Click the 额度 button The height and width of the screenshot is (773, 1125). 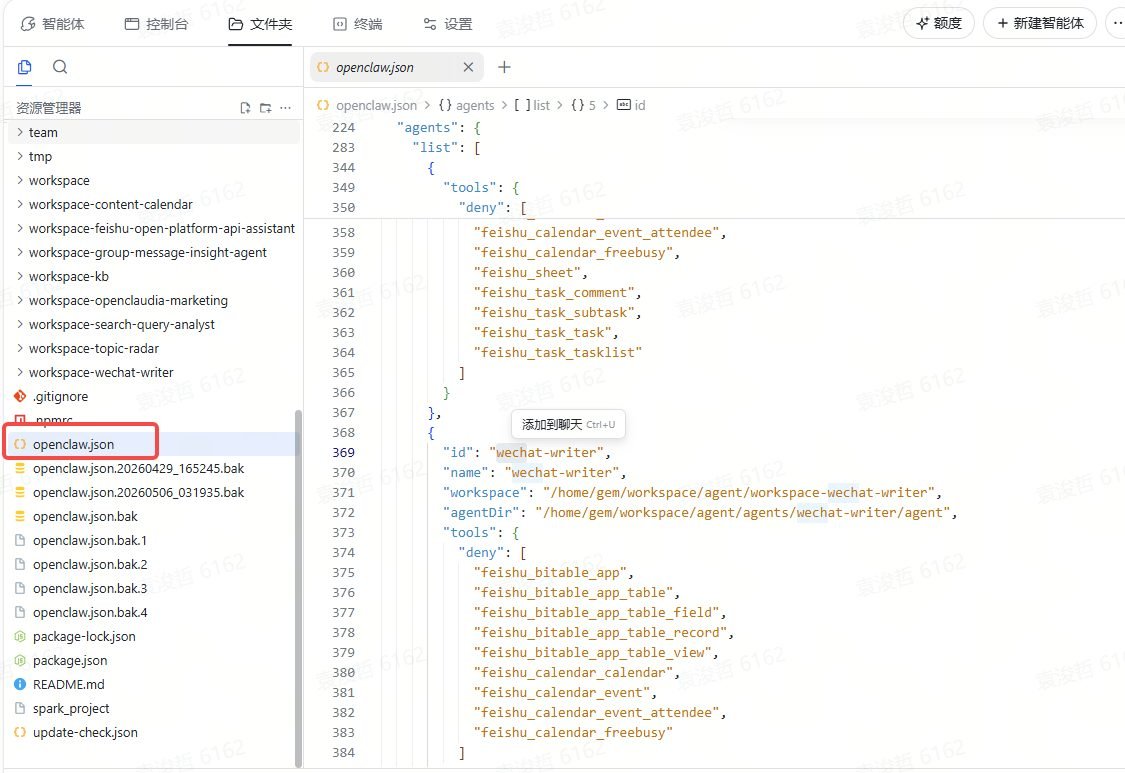(938, 23)
